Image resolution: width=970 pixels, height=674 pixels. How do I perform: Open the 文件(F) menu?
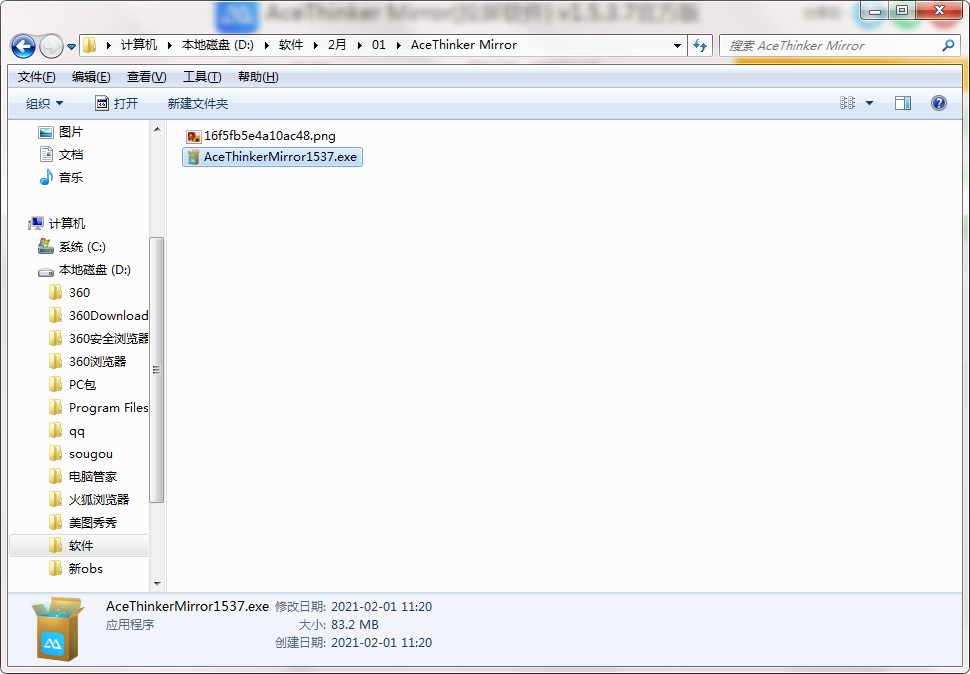[x=36, y=77]
